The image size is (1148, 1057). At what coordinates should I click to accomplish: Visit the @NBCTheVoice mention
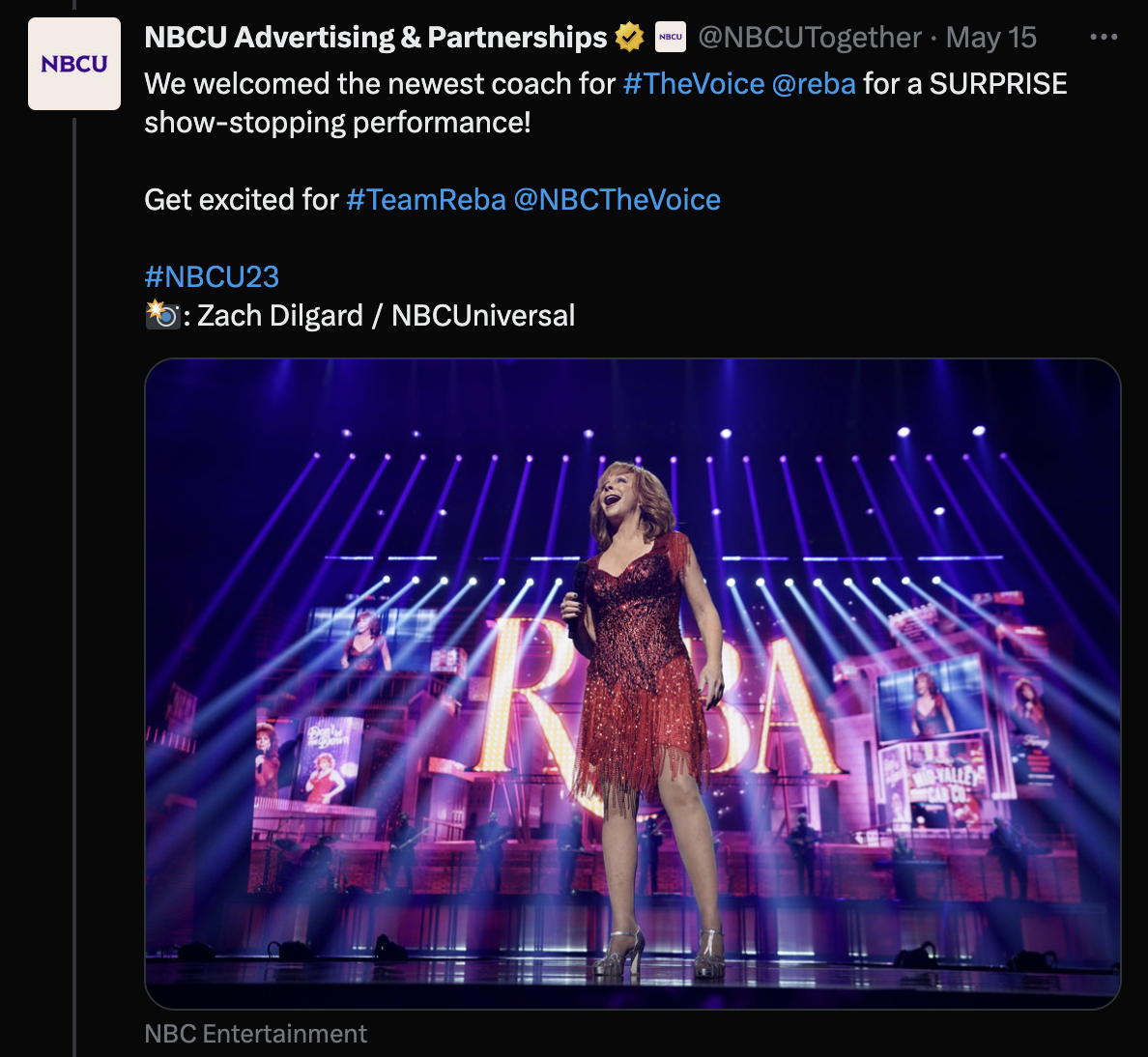(x=617, y=200)
